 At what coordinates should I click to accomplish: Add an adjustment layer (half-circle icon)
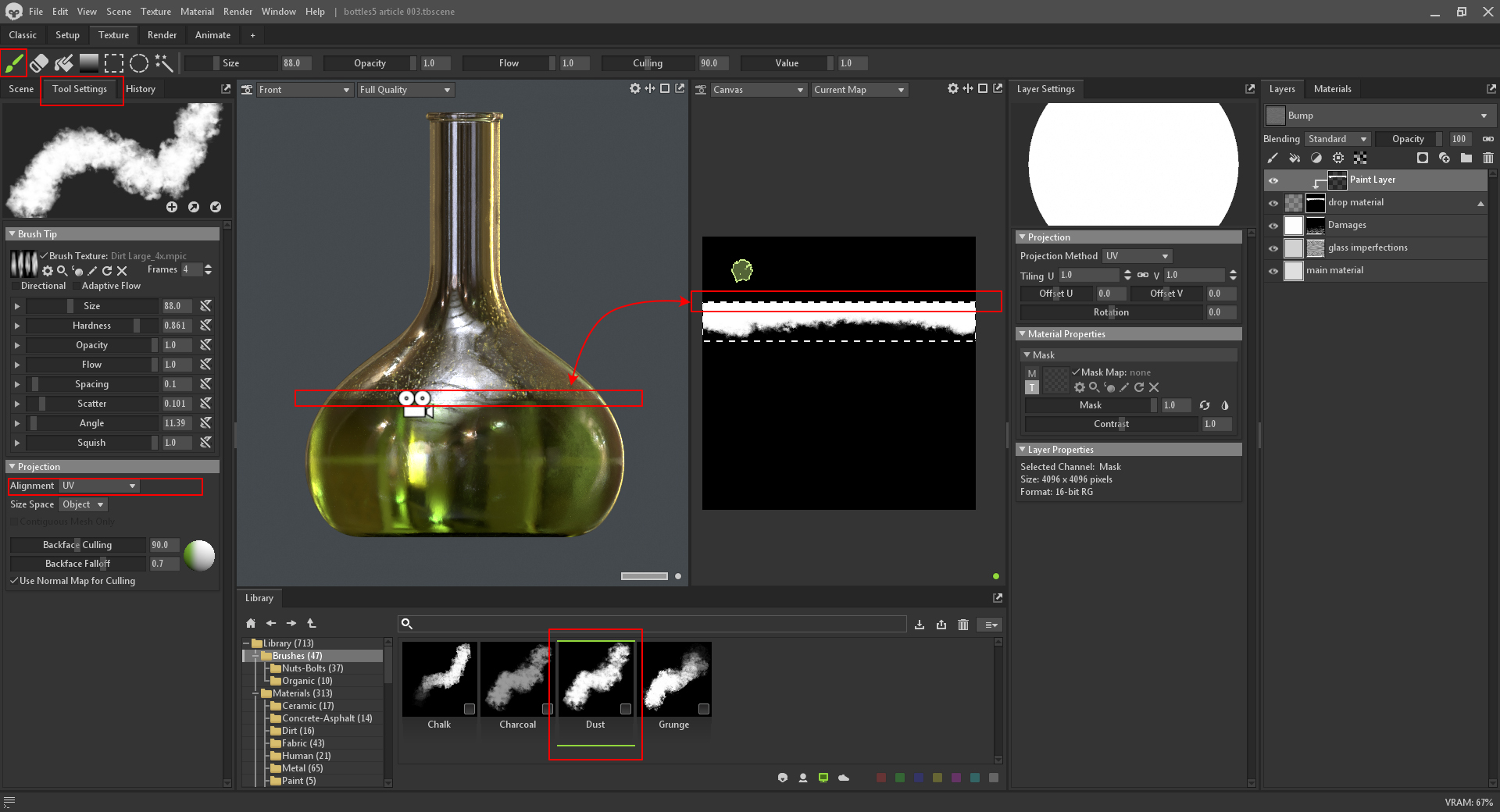(1316, 158)
